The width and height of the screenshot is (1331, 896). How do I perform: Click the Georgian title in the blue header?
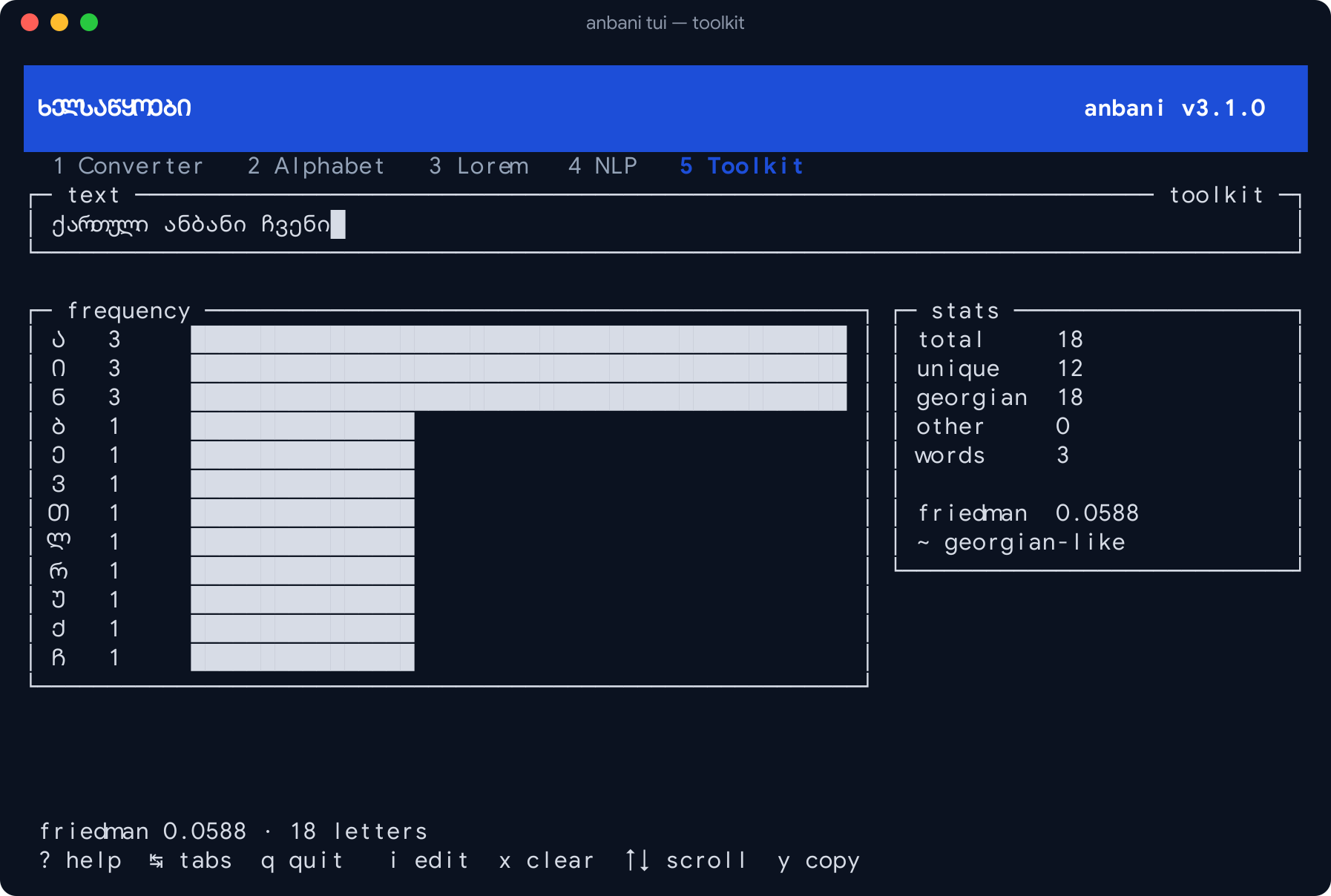point(114,108)
